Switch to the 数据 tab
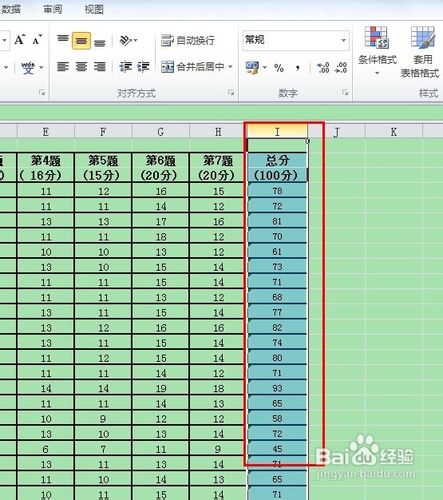 click(11, 9)
